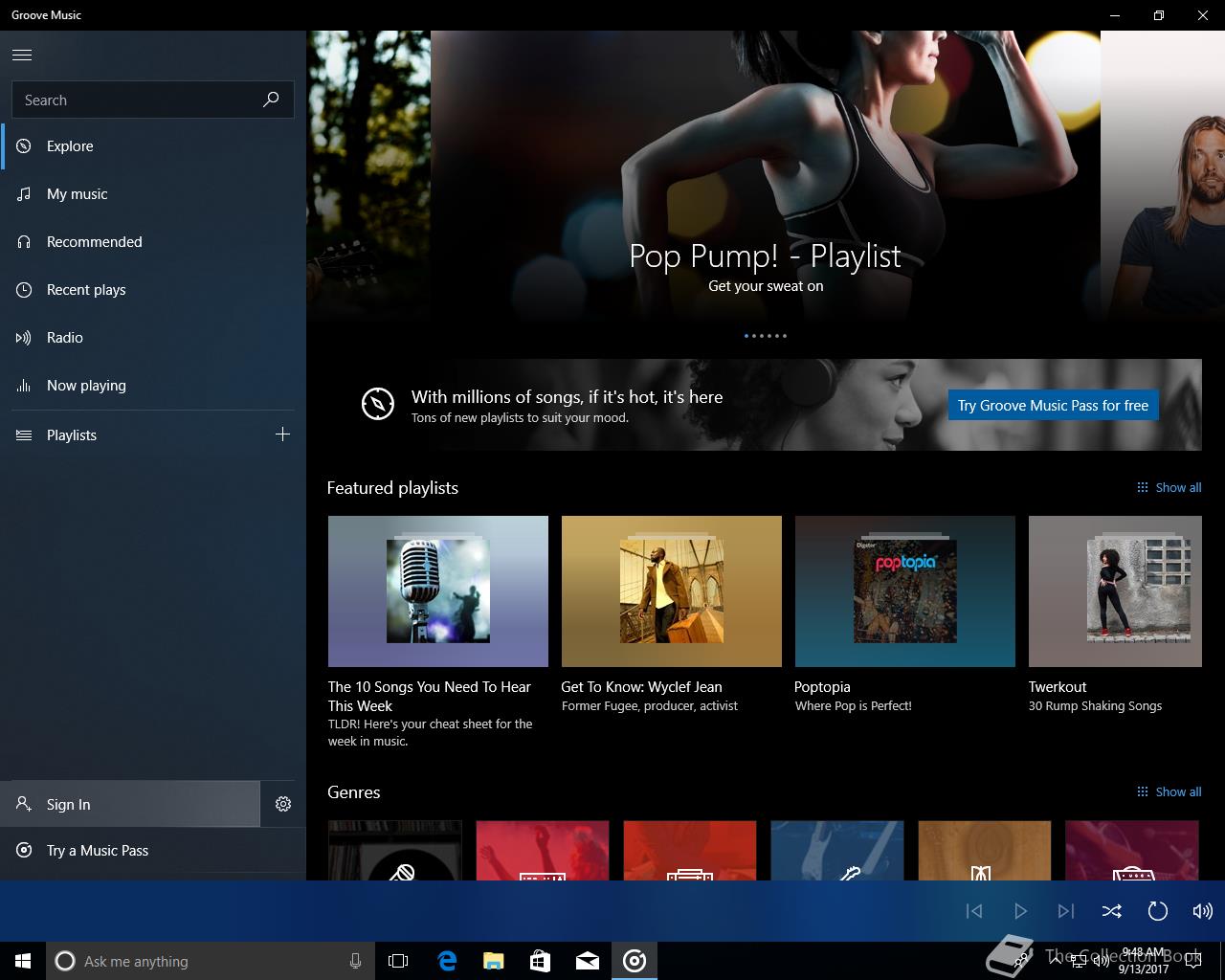Open the Poptopia playlist cover

[x=905, y=591]
